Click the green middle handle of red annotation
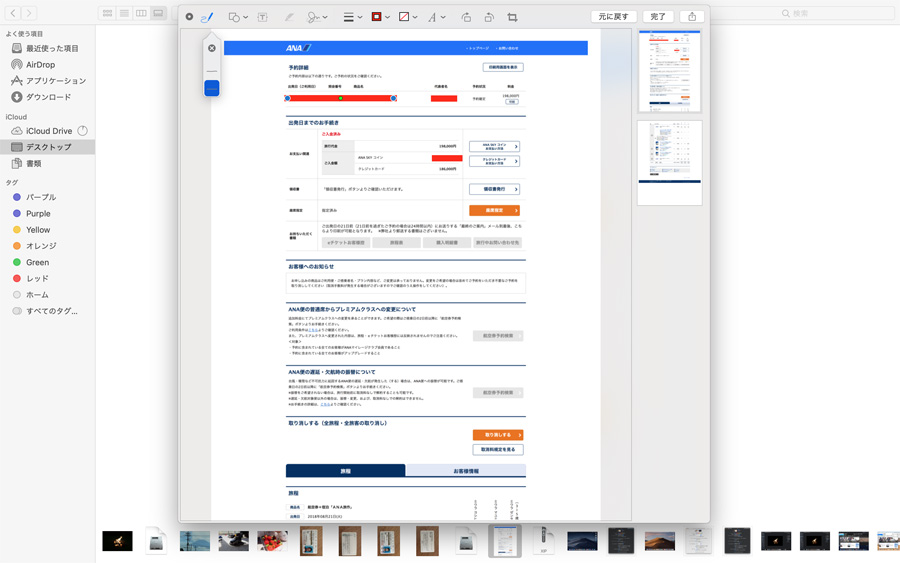 tap(340, 98)
